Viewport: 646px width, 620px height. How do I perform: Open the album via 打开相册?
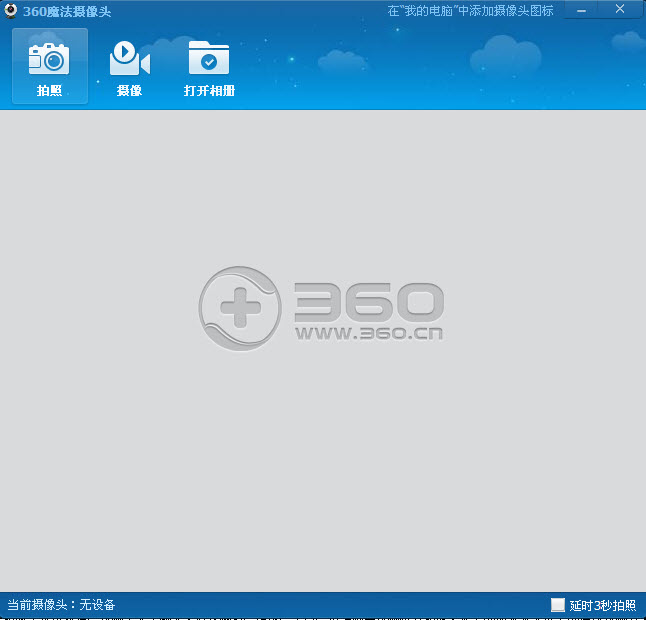209,68
